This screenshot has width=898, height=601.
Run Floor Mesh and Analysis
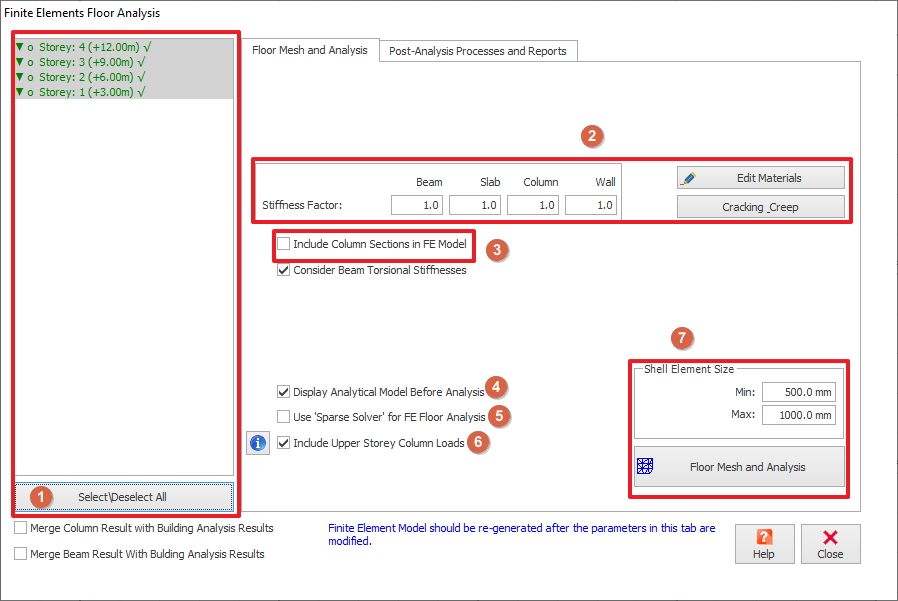click(x=739, y=467)
